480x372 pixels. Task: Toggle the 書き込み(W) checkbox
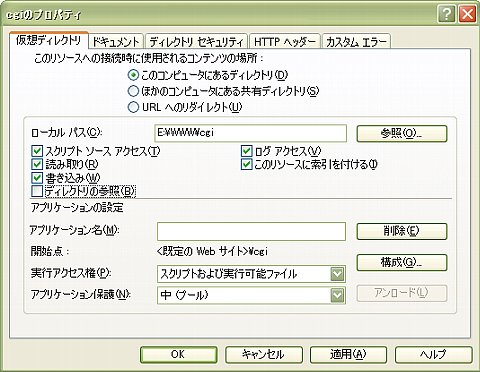[37, 178]
